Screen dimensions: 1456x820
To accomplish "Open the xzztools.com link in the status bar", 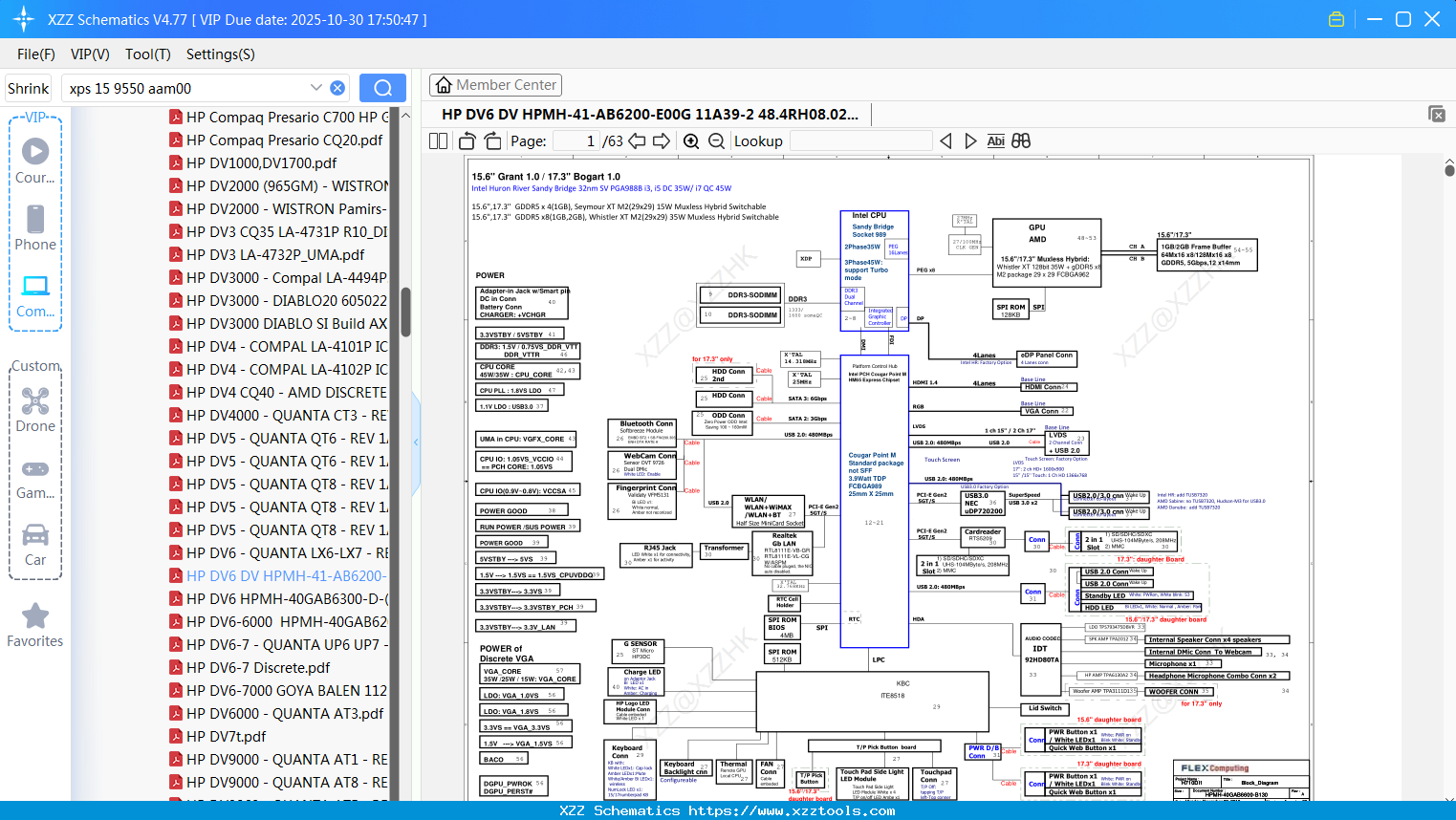I will (792, 810).
